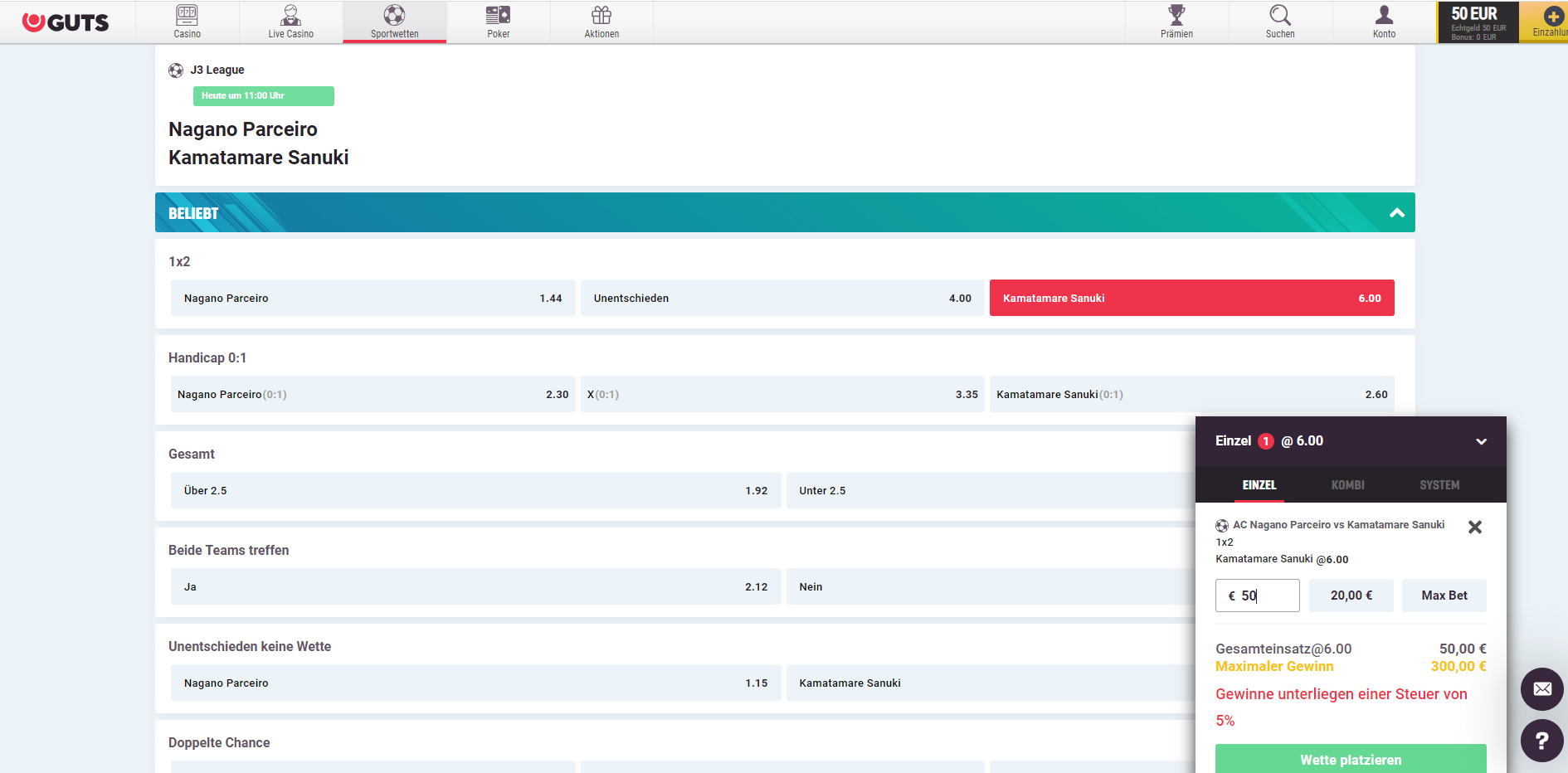Click the Gesamt market heading
1568x773 pixels.
192,454
